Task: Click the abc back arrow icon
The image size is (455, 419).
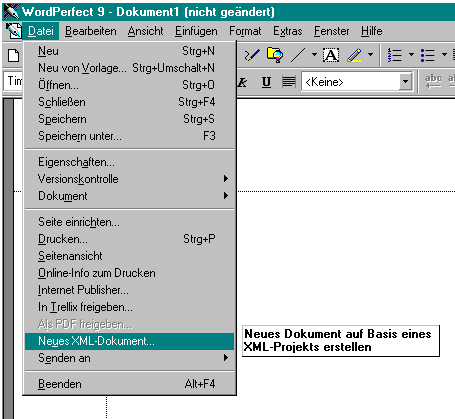Action: 433,82
